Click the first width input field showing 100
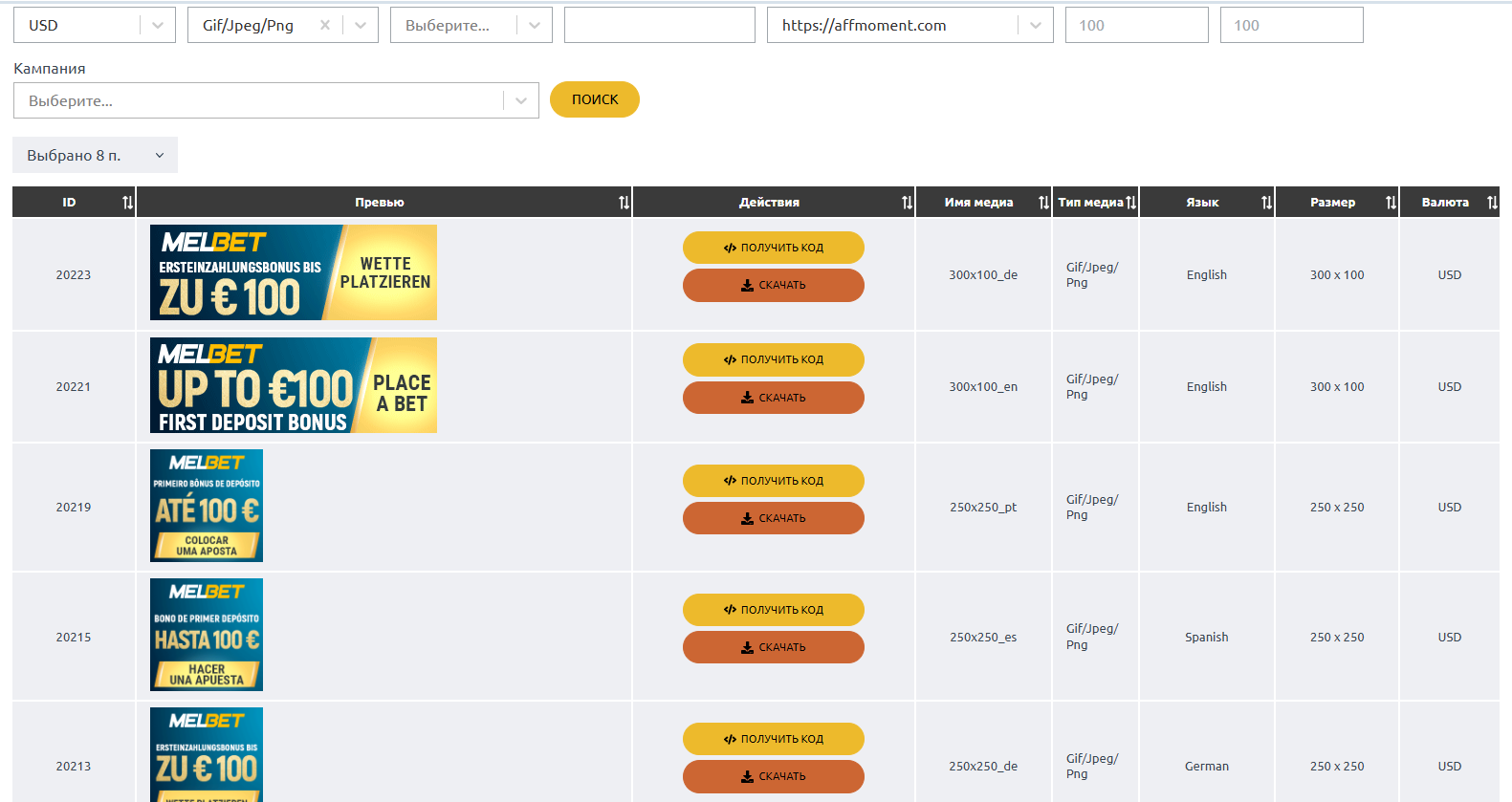 pyautogui.click(x=1136, y=26)
